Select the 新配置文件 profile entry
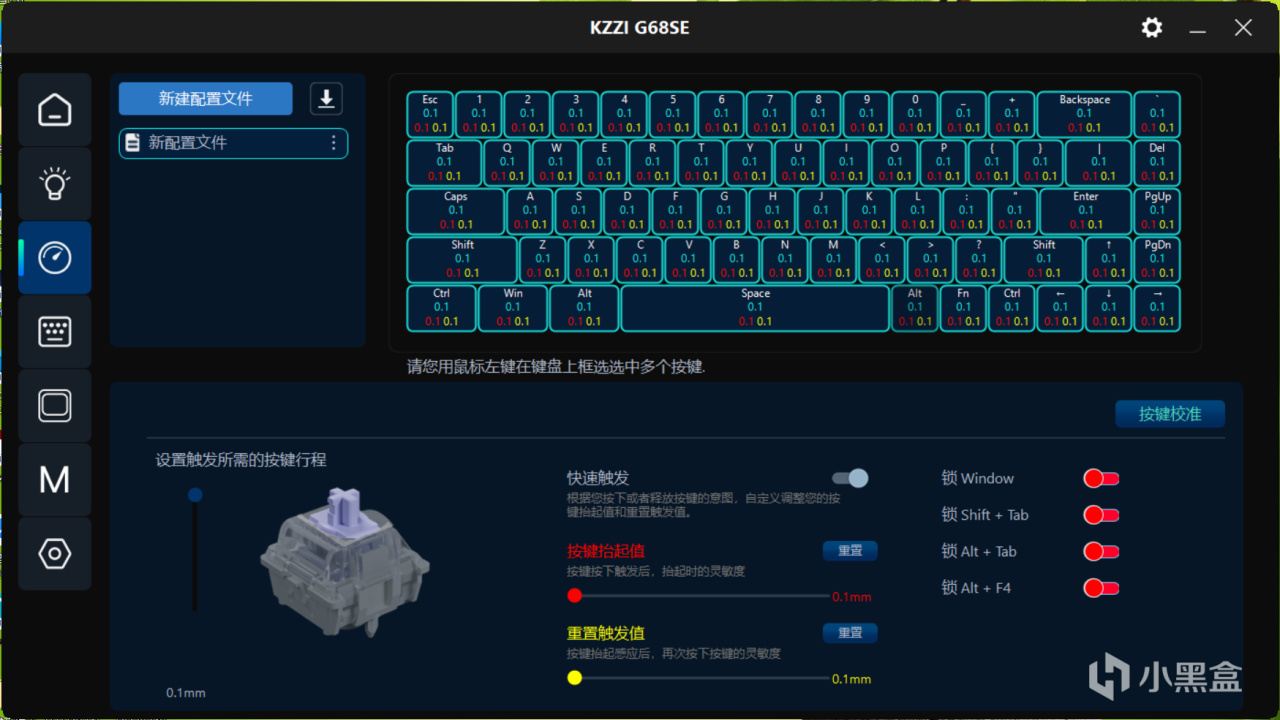The width and height of the screenshot is (1280, 720). click(x=233, y=143)
